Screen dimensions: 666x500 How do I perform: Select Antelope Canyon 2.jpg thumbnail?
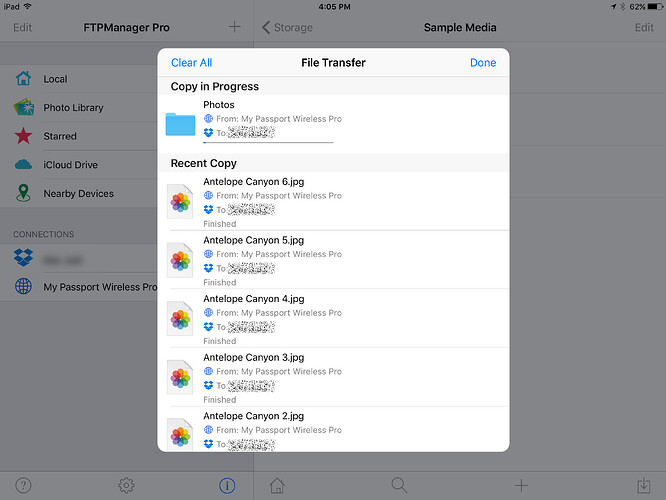(180, 435)
